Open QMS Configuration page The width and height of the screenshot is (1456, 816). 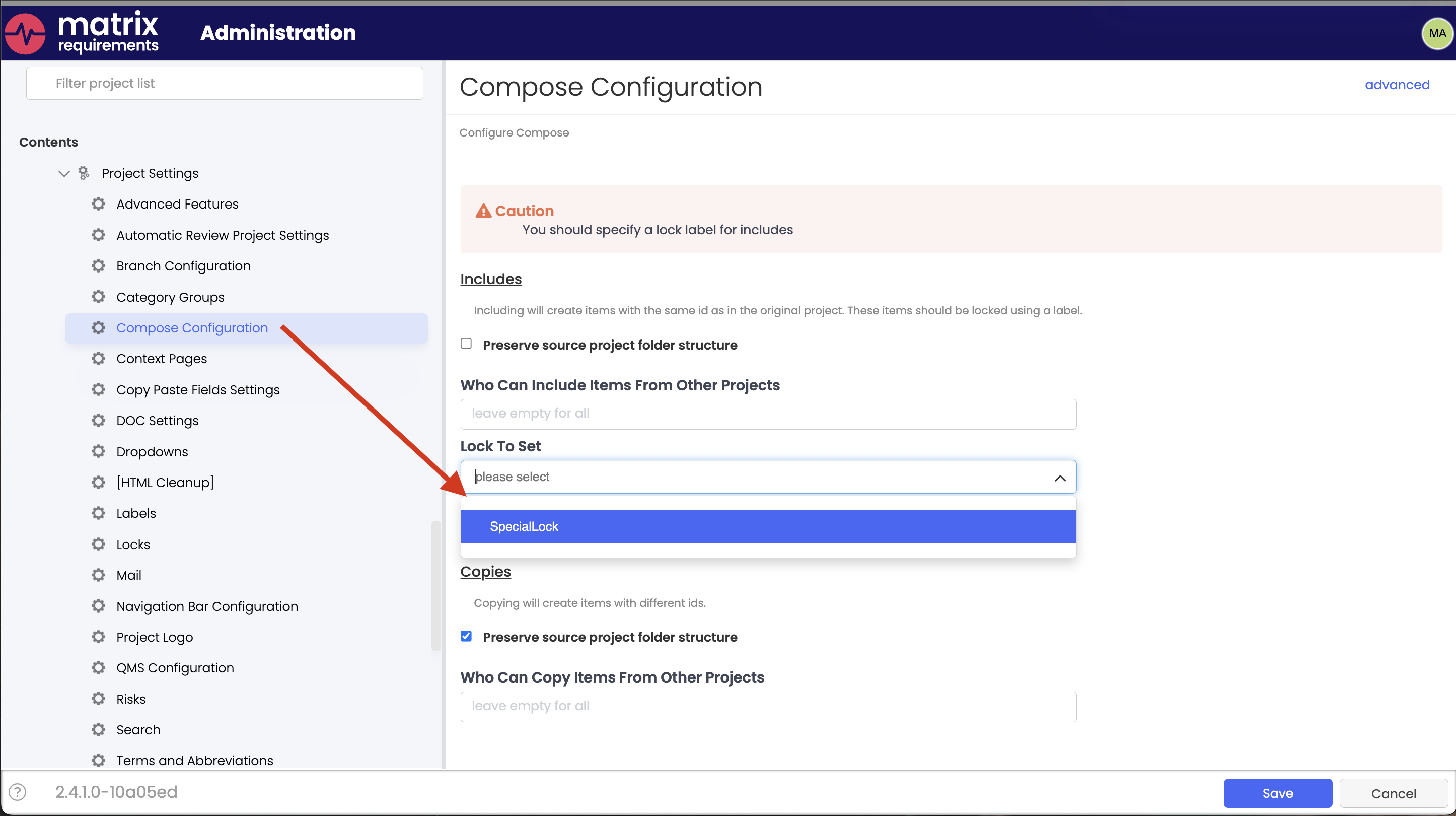175,668
